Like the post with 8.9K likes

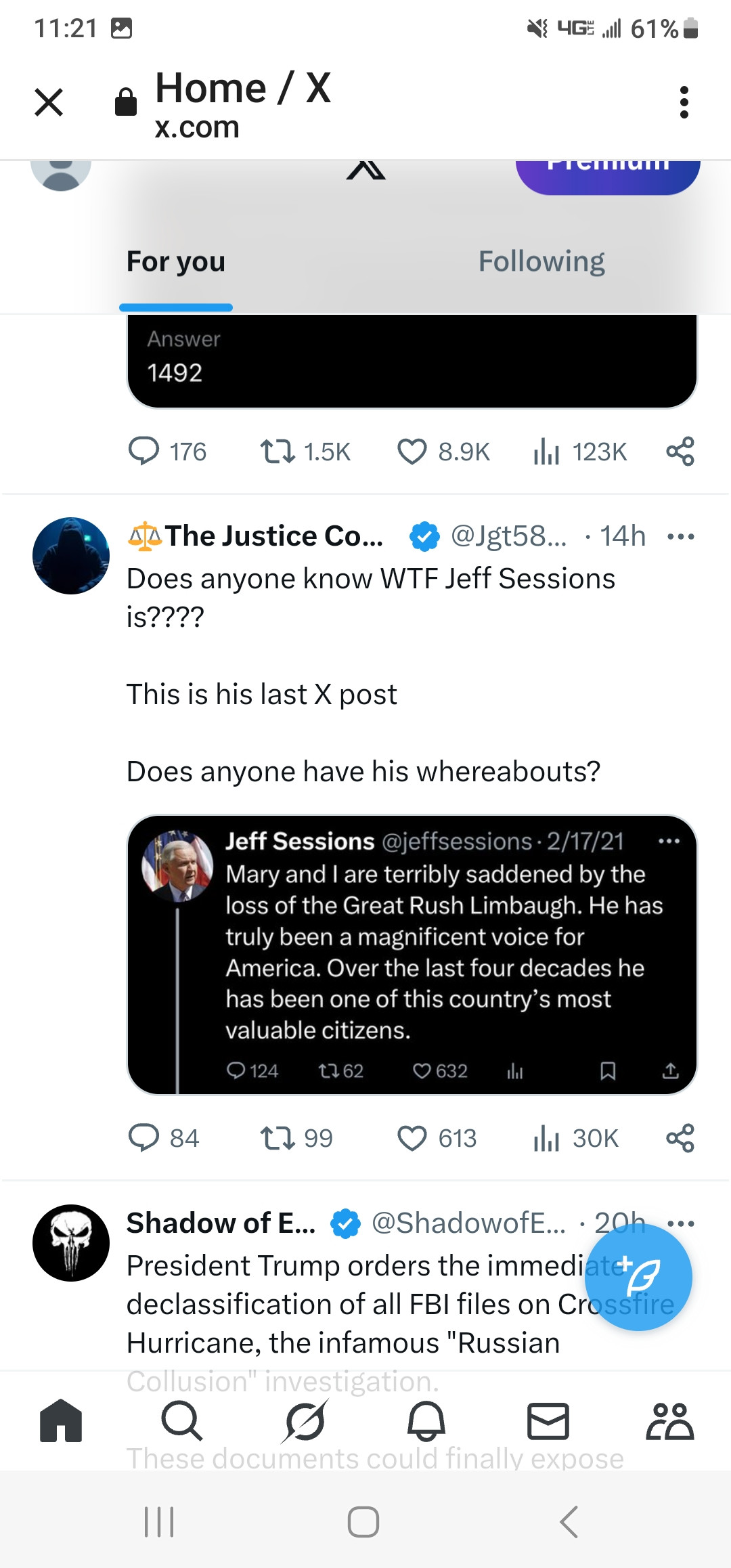412,452
